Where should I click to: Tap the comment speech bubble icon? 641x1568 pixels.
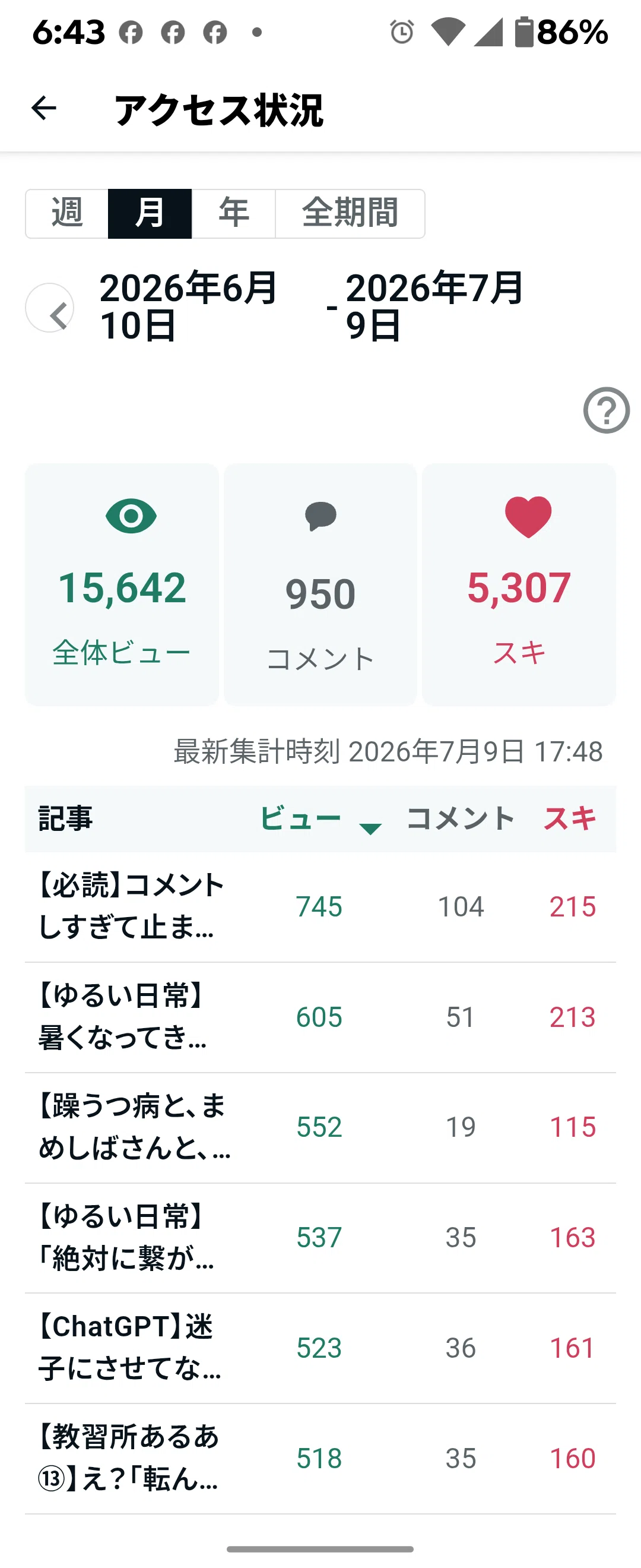[x=320, y=516]
